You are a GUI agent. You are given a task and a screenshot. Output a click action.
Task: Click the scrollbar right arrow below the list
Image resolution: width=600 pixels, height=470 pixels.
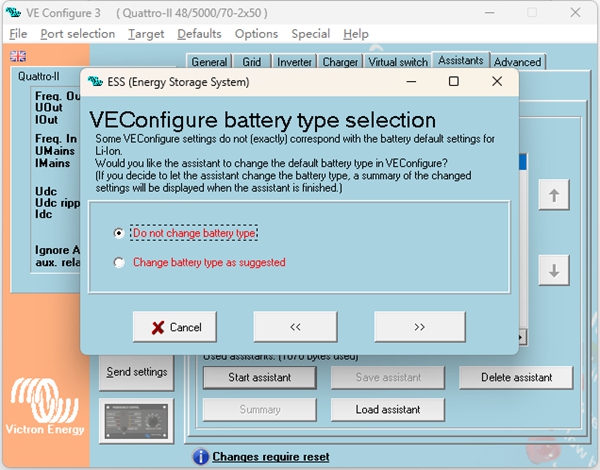(522, 338)
